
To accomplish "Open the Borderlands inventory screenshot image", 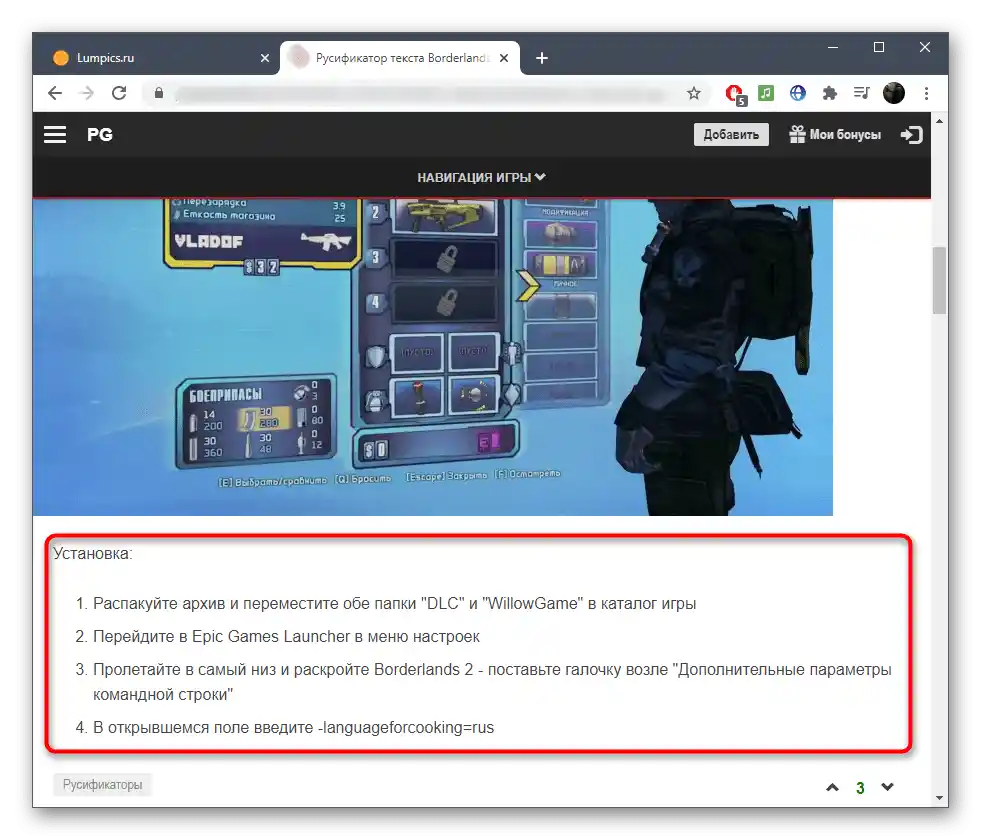I will (x=433, y=357).
